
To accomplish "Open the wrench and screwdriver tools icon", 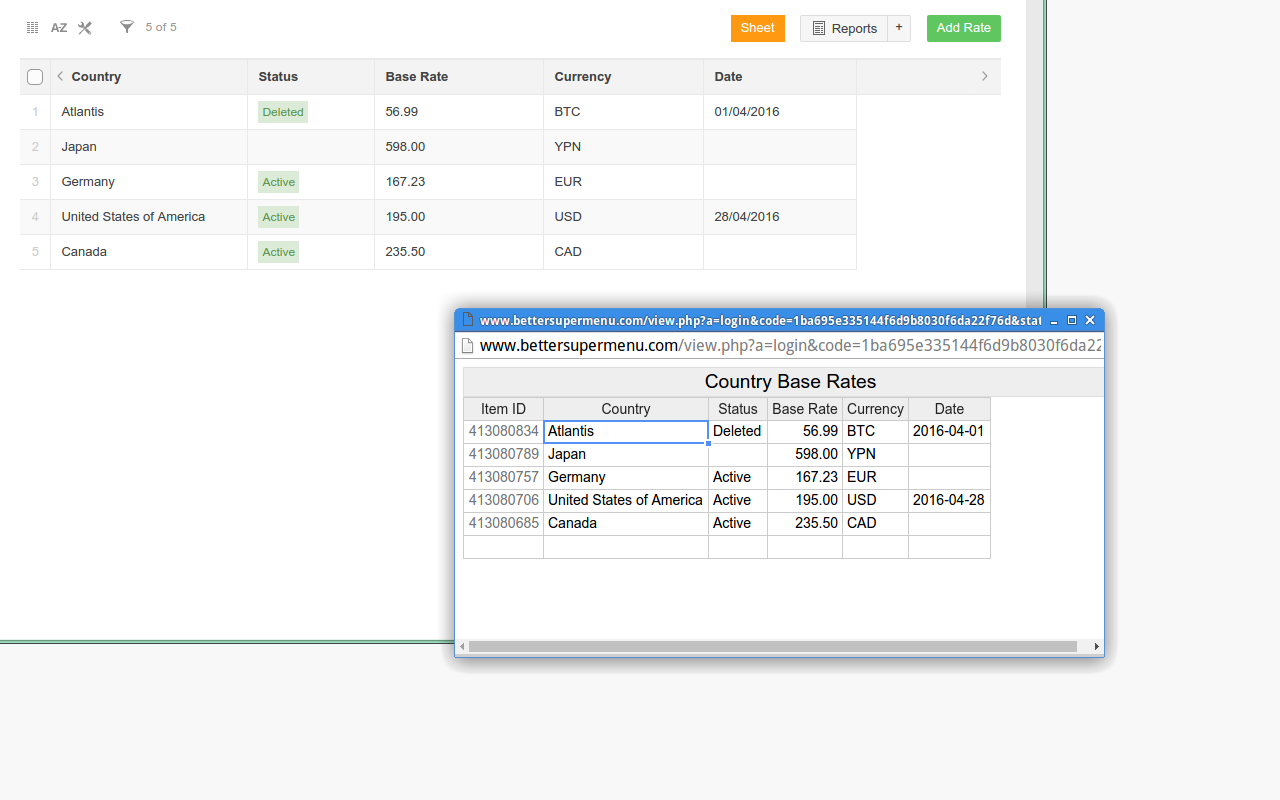I will pyautogui.click(x=85, y=28).
